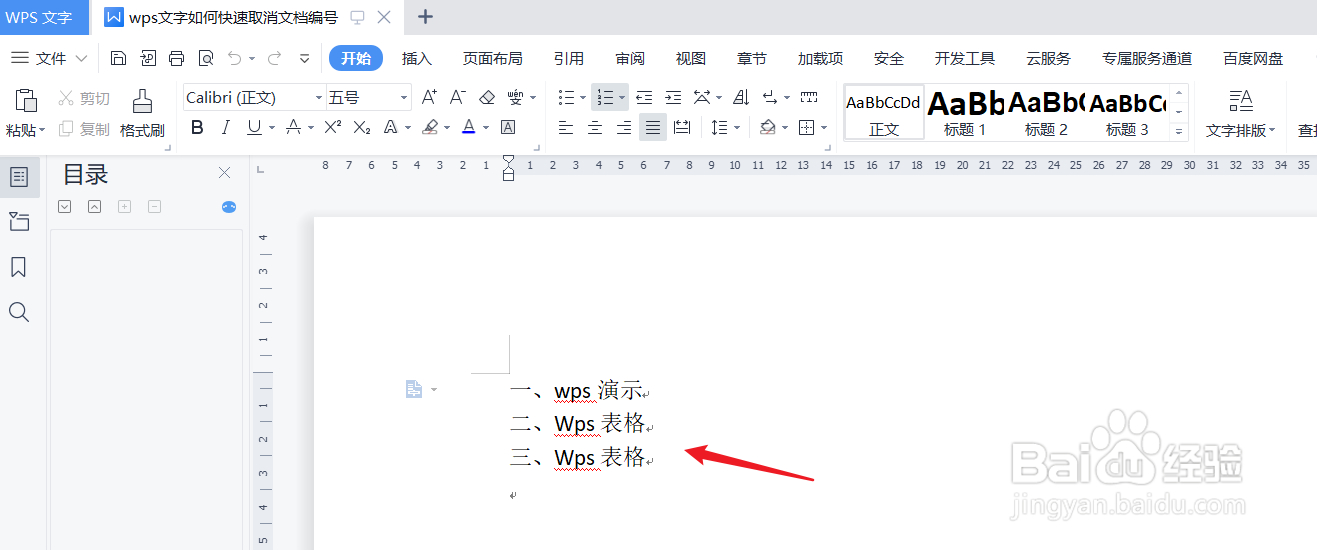Click the WPS 文字 home tab

(44, 17)
